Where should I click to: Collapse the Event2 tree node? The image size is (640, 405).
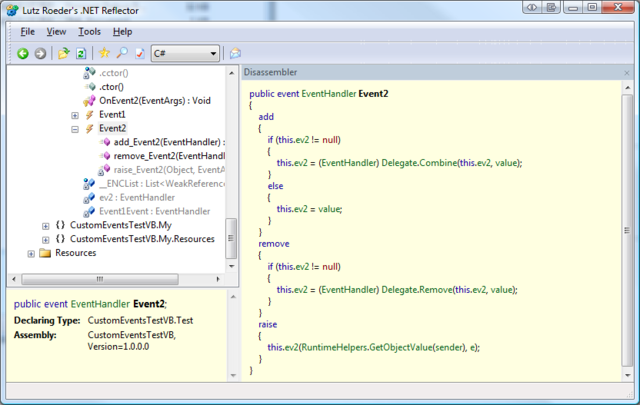pyautogui.click(x=75, y=129)
